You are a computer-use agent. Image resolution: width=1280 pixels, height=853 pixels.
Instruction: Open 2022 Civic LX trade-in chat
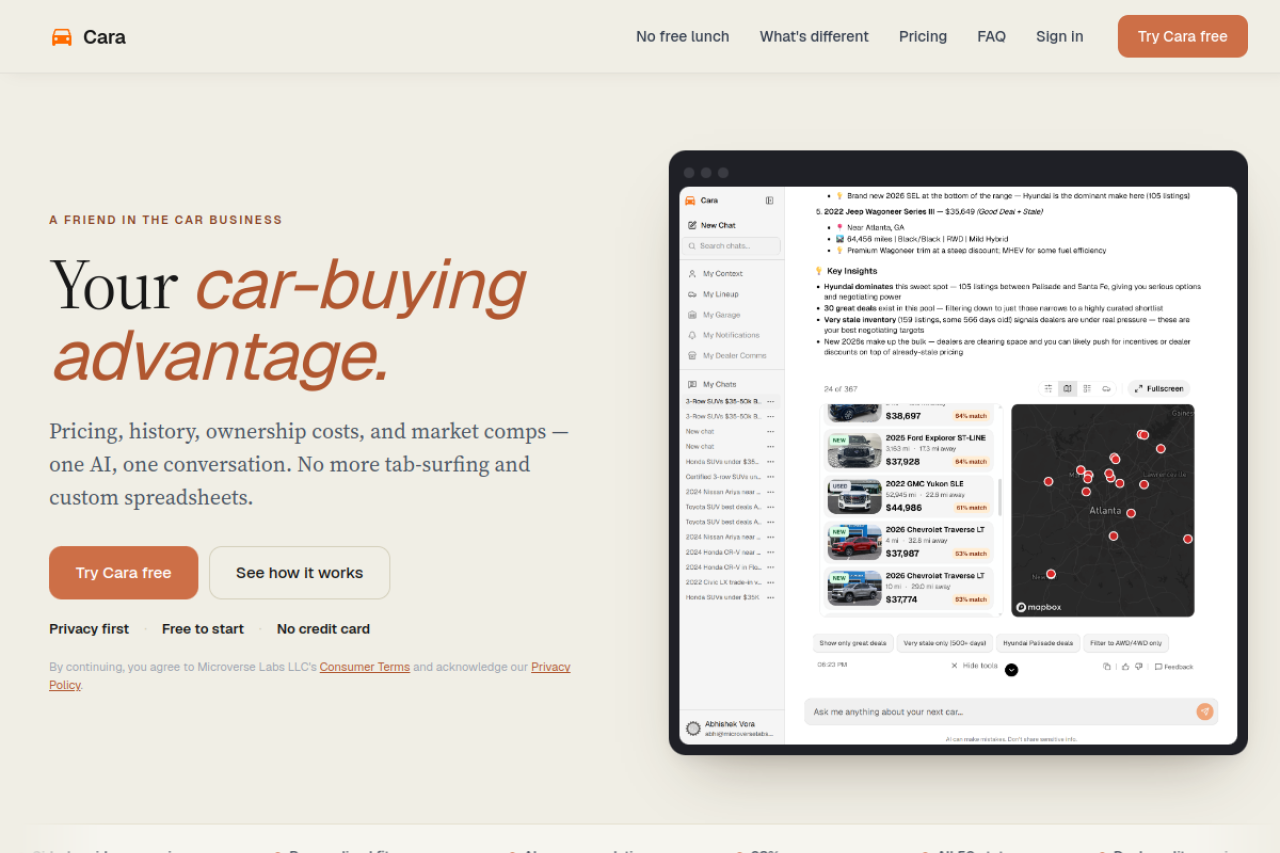pyautogui.click(x=723, y=582)
